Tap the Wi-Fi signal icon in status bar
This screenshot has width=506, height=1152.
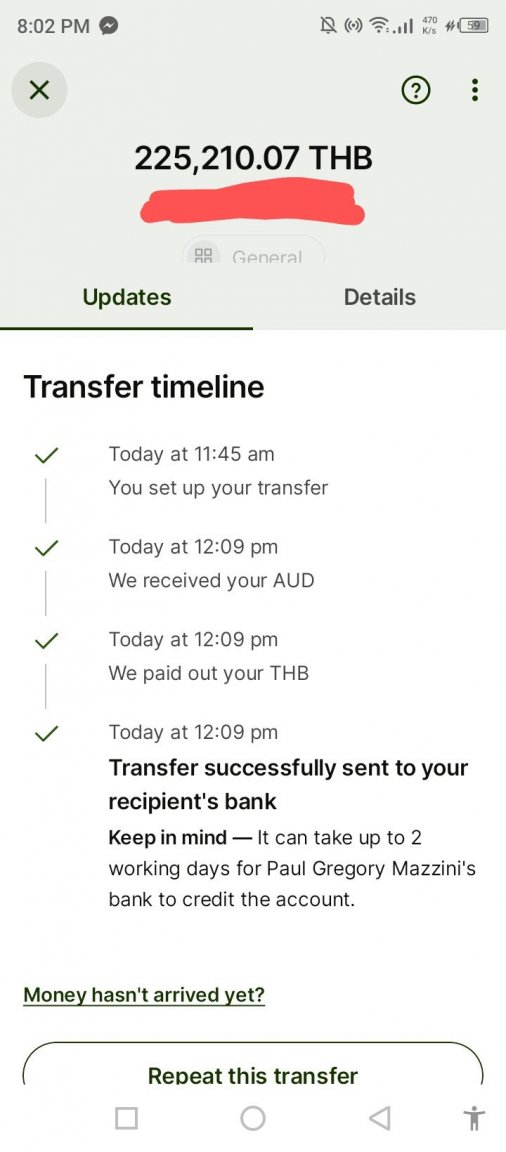(x=377, y=26)
